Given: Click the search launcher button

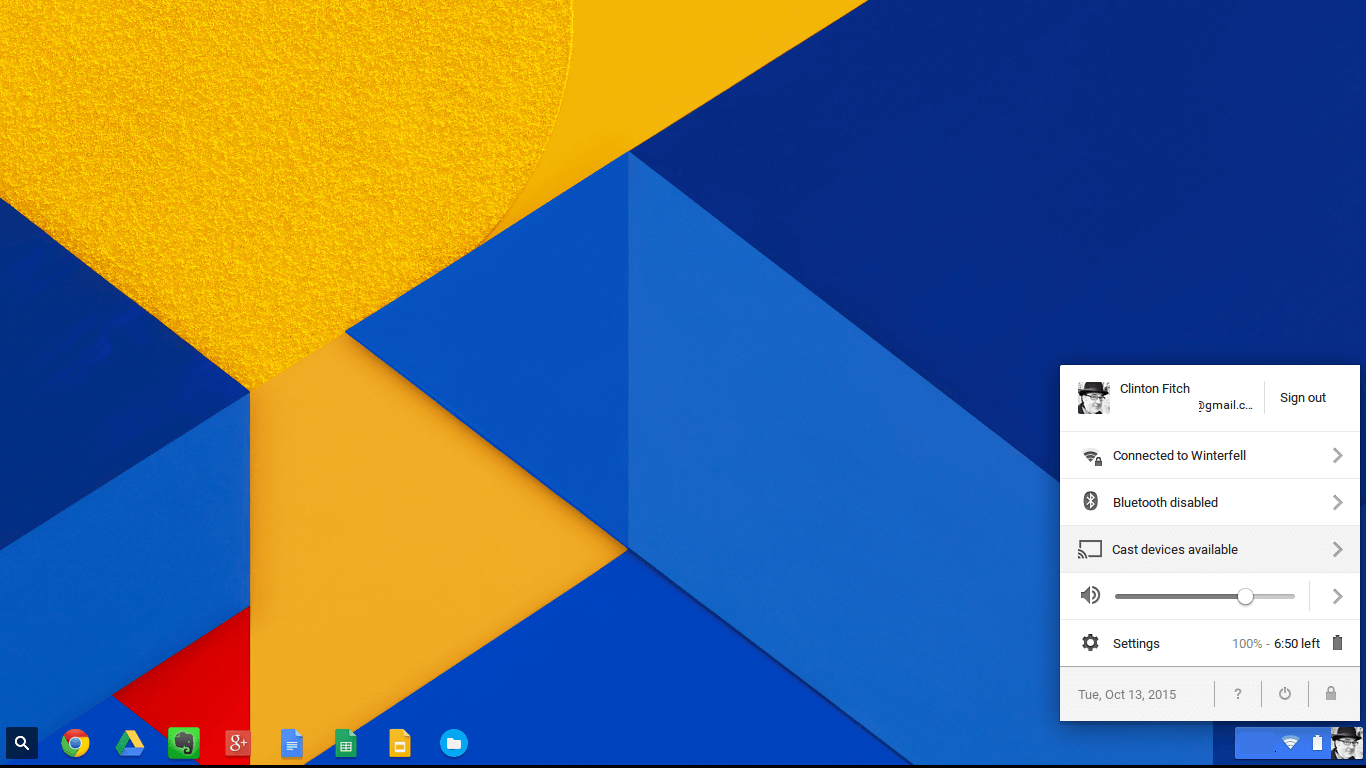Looking at the screenshot, I should tap(22, 743).
